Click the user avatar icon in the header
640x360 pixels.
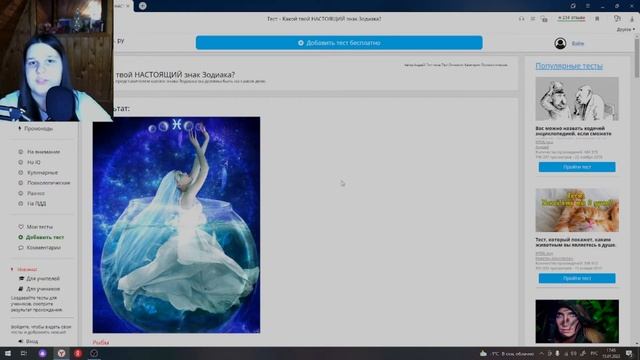[x=560, y=43]
